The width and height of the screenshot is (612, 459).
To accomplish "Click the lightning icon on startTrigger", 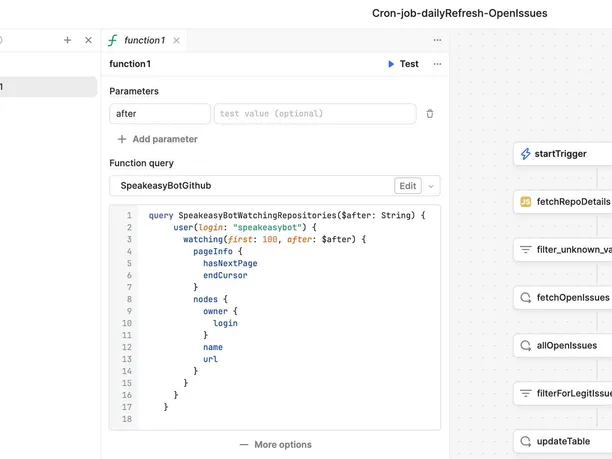I will [x=525, y=154].
